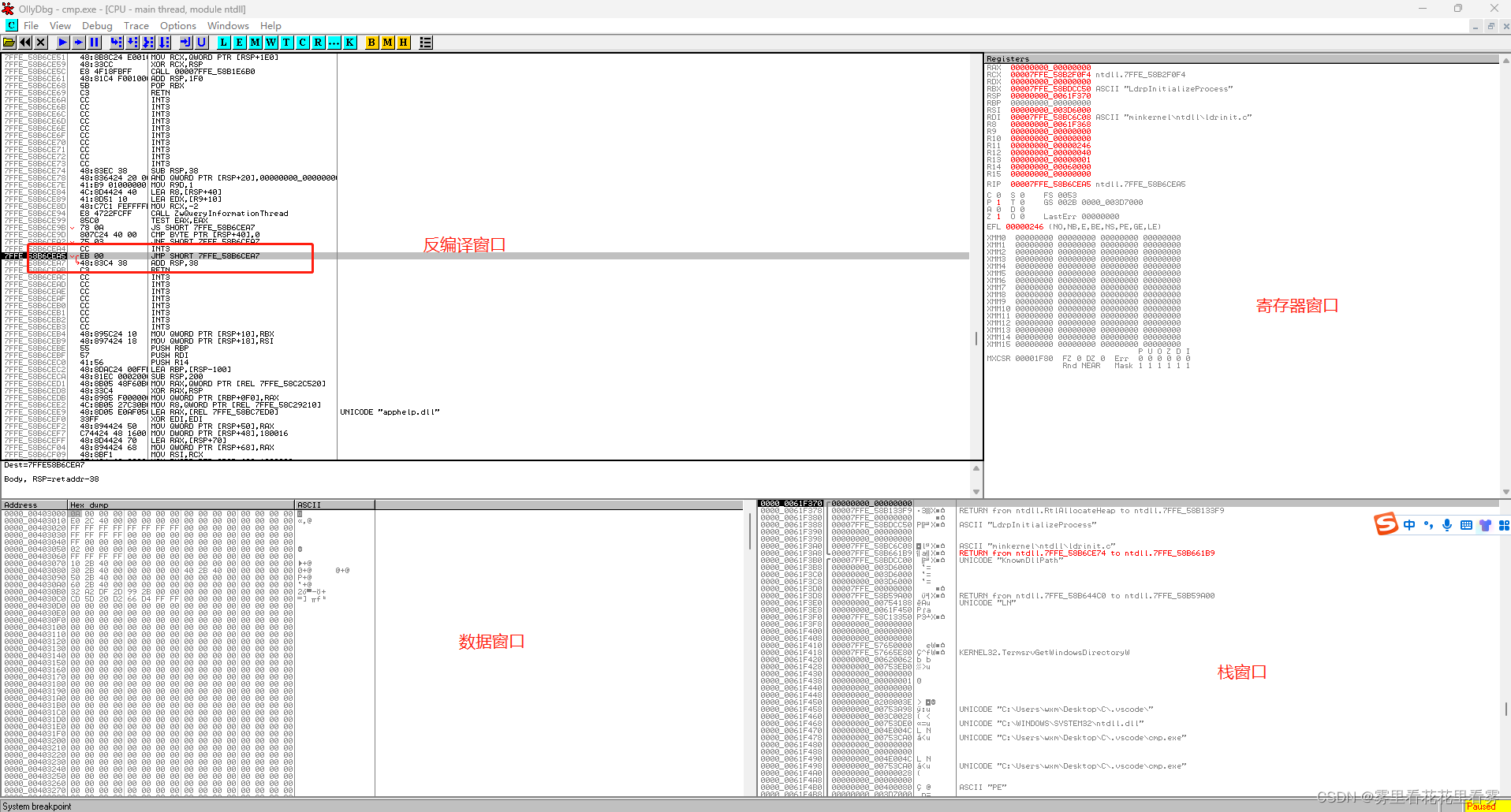Open Search results via R icon
This screenshot has width=1511, height=812.
[x=319, y=43]
